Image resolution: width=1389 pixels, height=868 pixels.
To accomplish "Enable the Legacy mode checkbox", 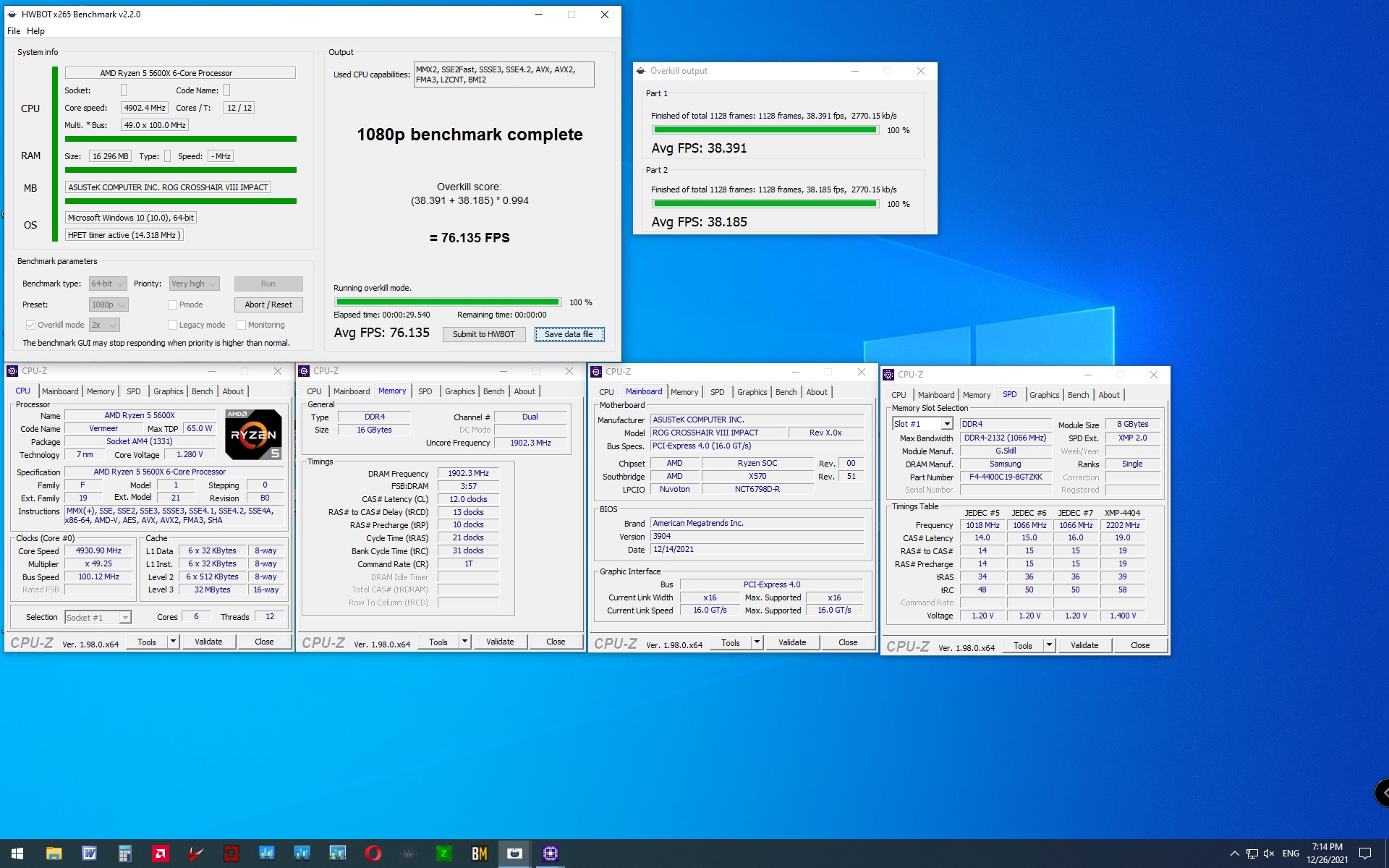I will pyautogui.click(x=172, y=325).
